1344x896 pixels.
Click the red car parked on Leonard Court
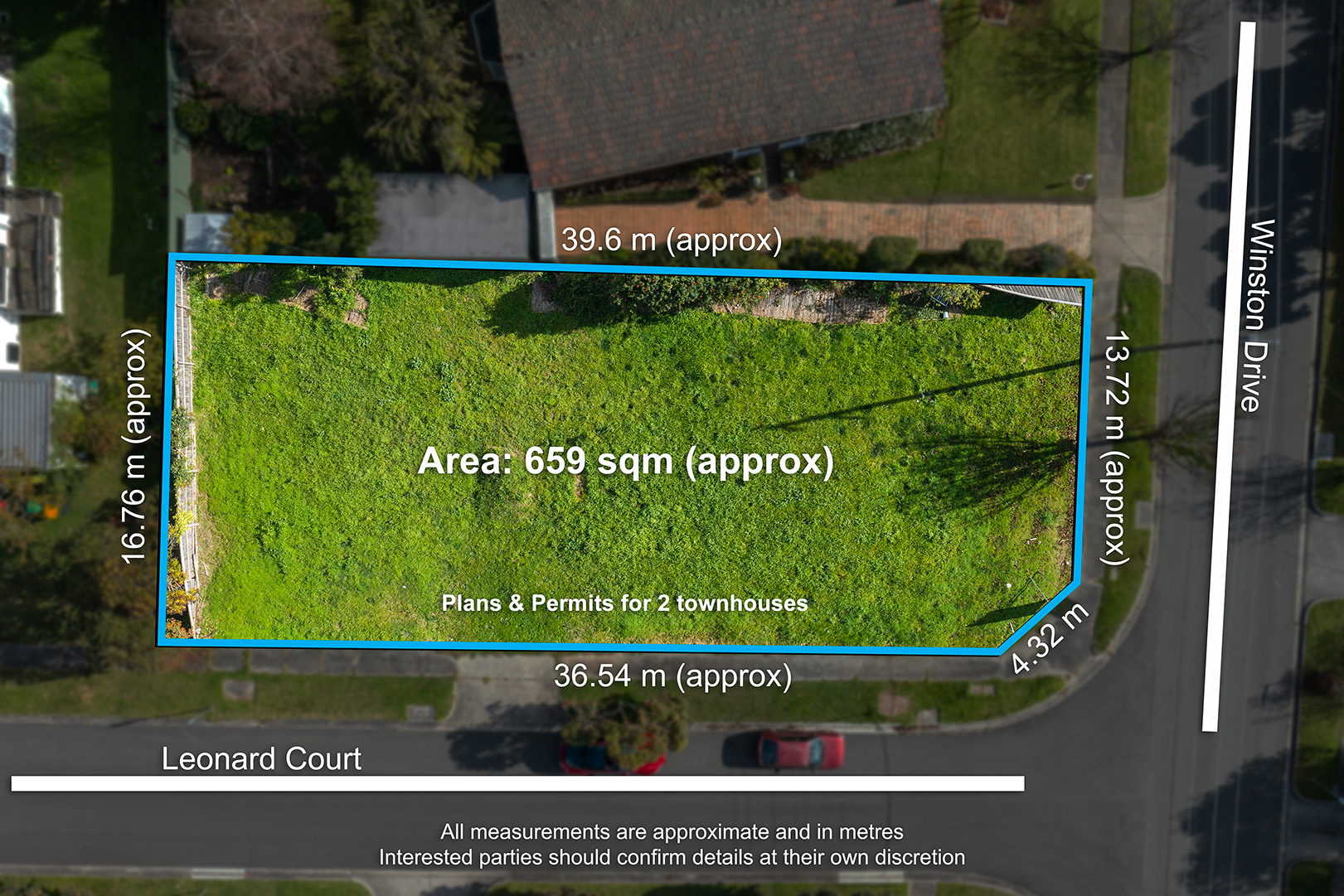point(799,750)
